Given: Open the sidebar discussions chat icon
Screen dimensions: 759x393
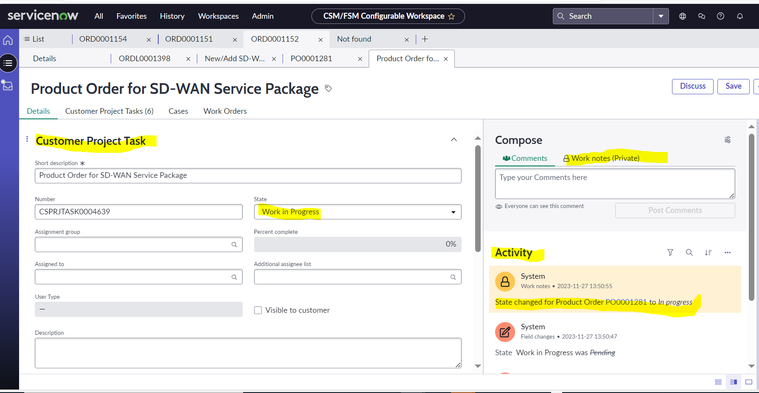Looking at the screenshot, I should [x=701, y=16].
